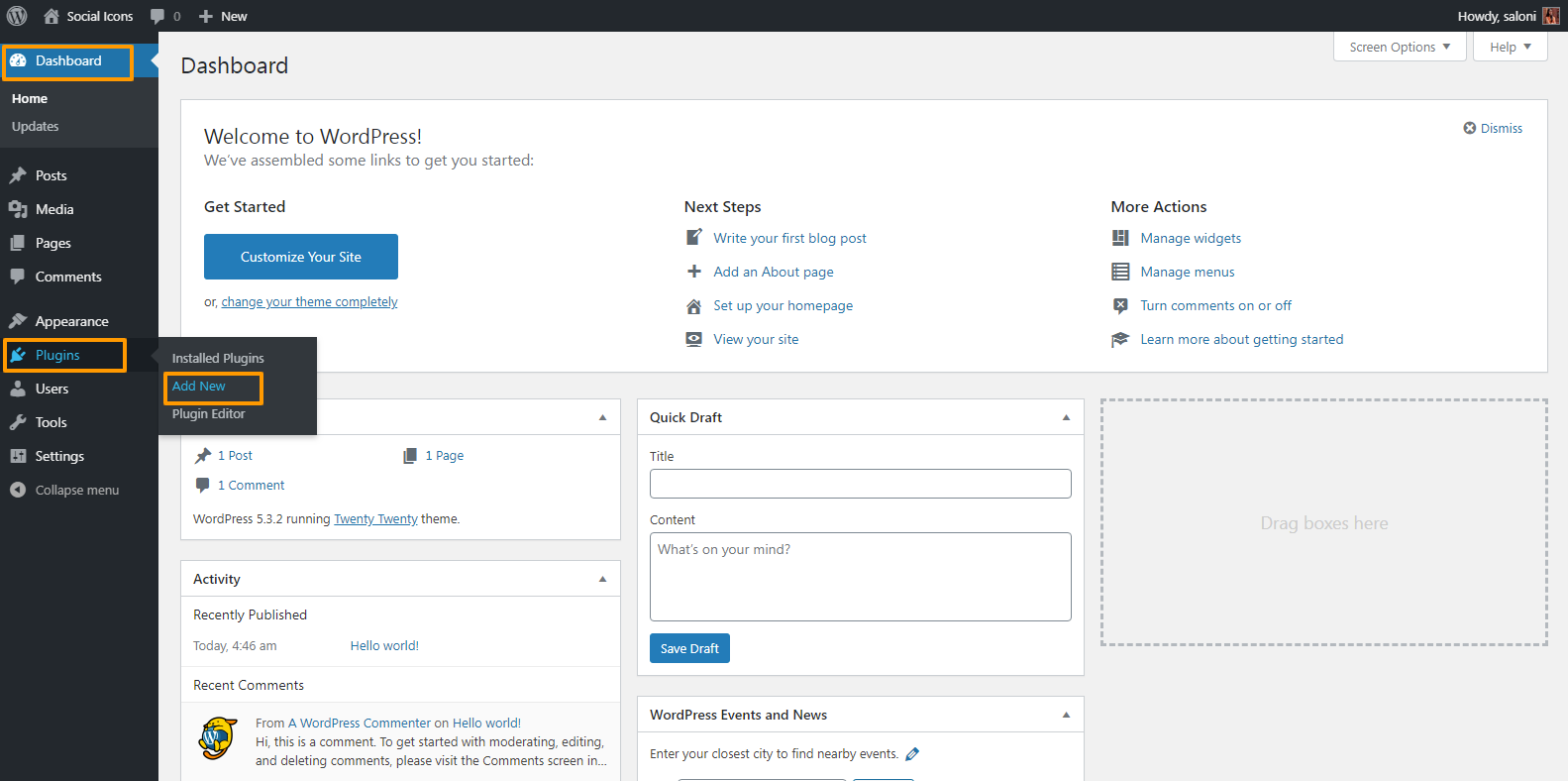Click the graduation cap icon beside Learn more
Image resolution: width=1568 pixels, height=781 pixels.
[x=1120, y=339]
